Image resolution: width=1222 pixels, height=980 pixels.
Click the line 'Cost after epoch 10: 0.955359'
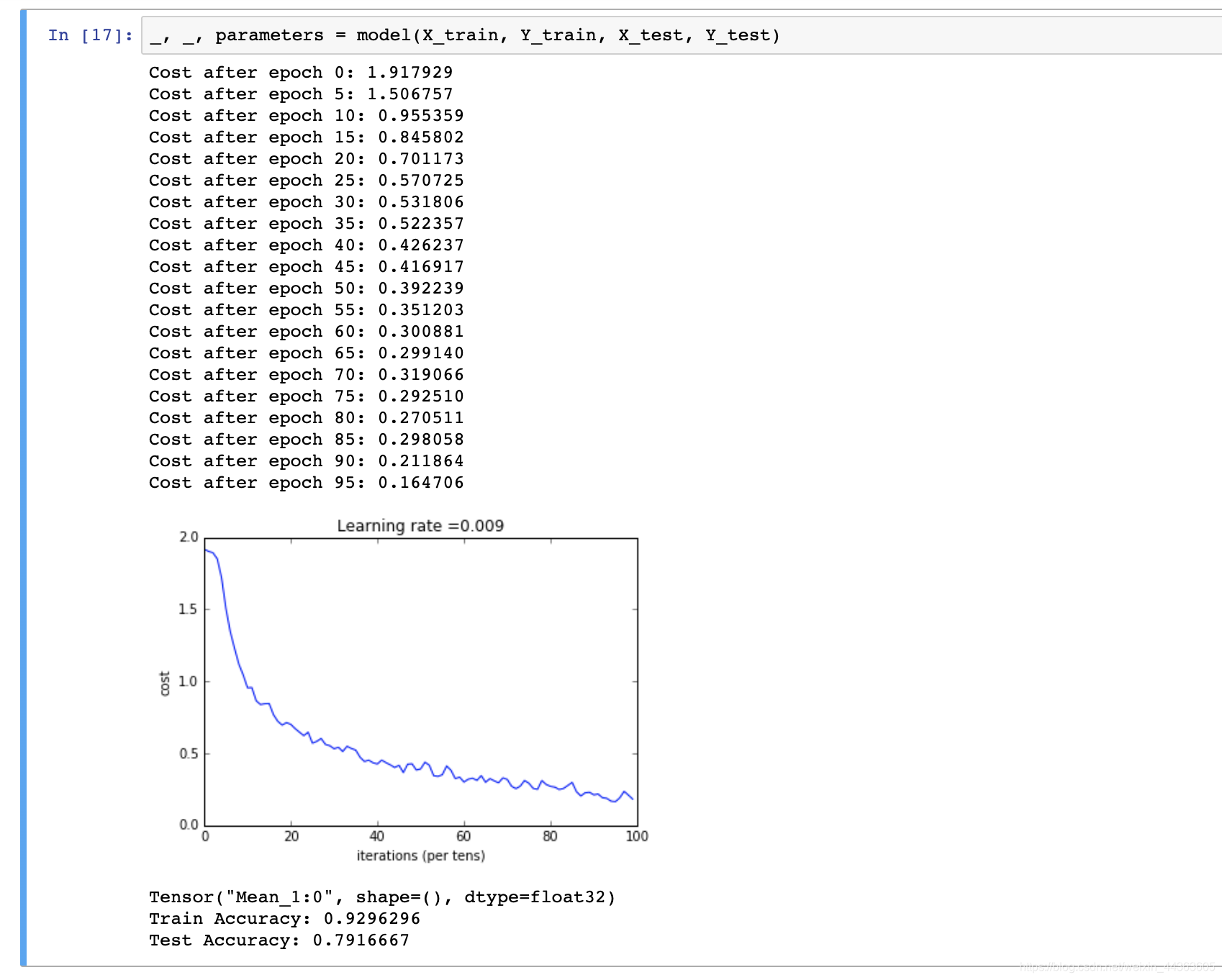coord(307,116)
